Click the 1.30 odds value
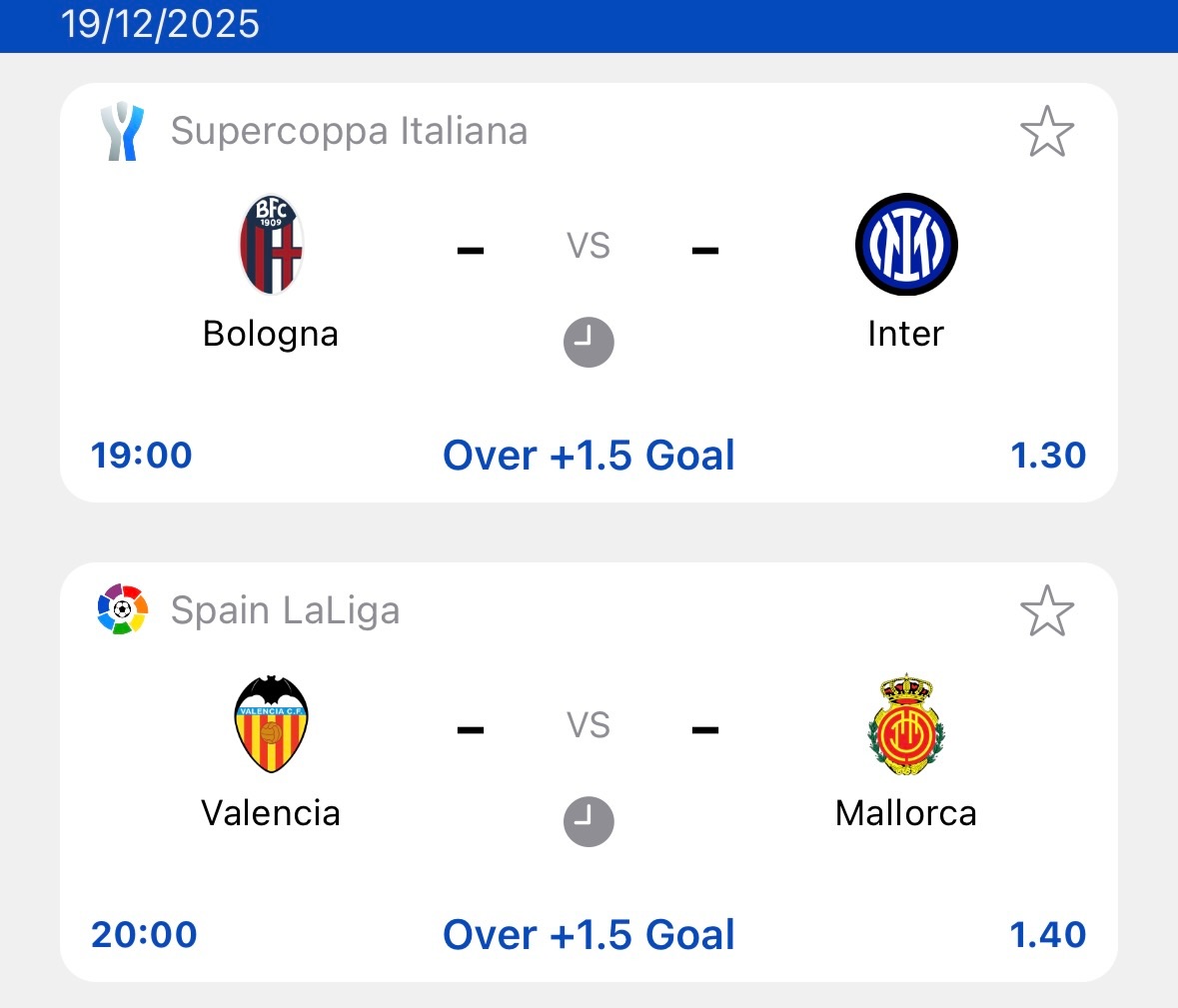This screenshot has height=1008, width=1178. (1047, 456)
